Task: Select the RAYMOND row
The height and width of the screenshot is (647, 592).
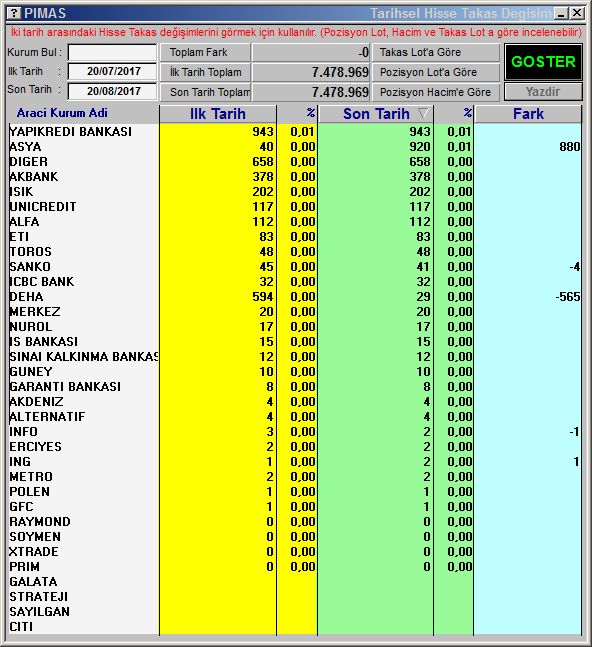Action: coord(295,522)
